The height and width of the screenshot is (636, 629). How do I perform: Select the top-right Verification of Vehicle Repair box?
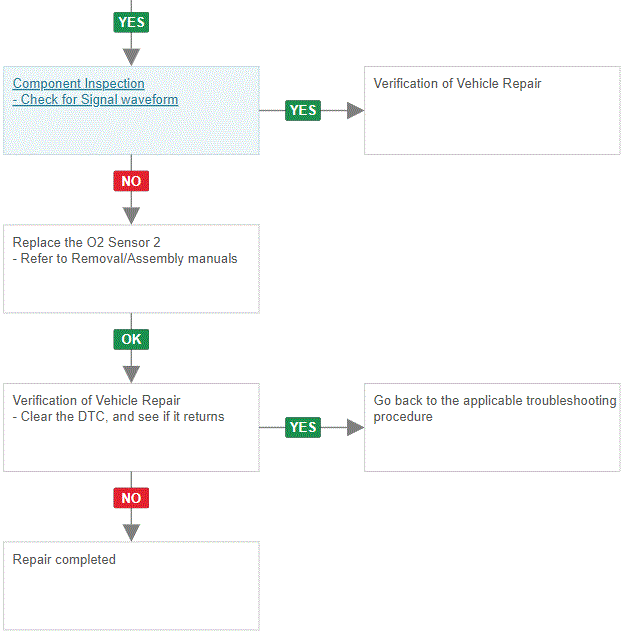point(492,110)
